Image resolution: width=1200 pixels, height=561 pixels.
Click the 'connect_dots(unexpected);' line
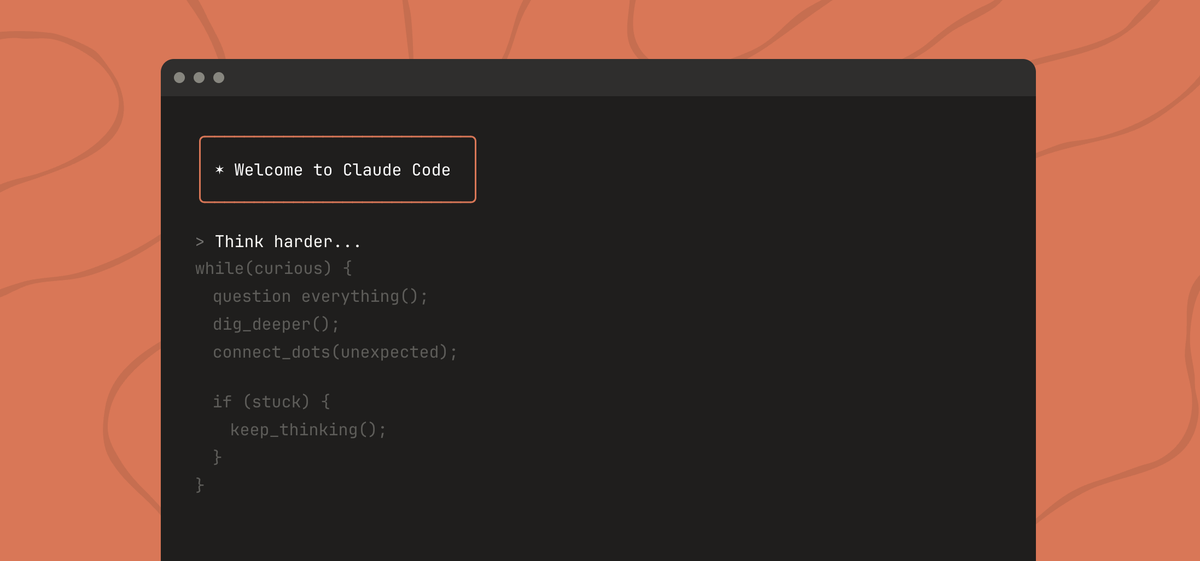[x=334, y=353]
